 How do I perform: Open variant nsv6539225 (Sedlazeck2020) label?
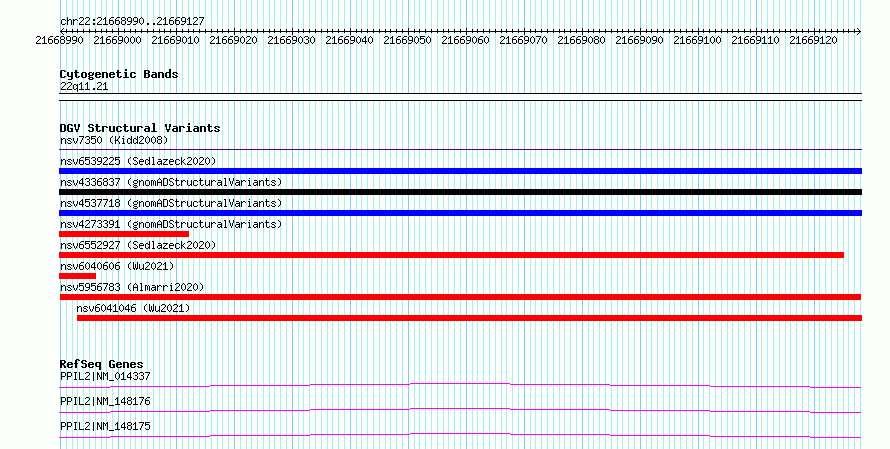click(x=138, y=161)
